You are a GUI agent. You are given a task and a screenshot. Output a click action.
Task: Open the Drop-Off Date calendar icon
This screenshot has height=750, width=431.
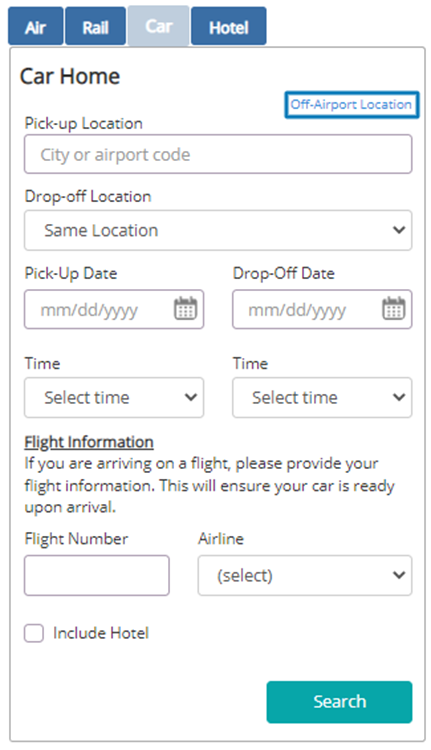393,309
